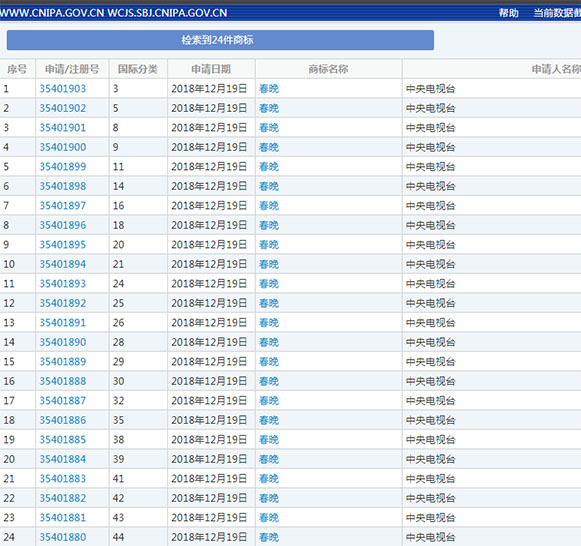Image resolution: width=581 pixels, height=546 pixels.
Task: Click the 春晚 trademark in row 1
Action: coord(269,89)
